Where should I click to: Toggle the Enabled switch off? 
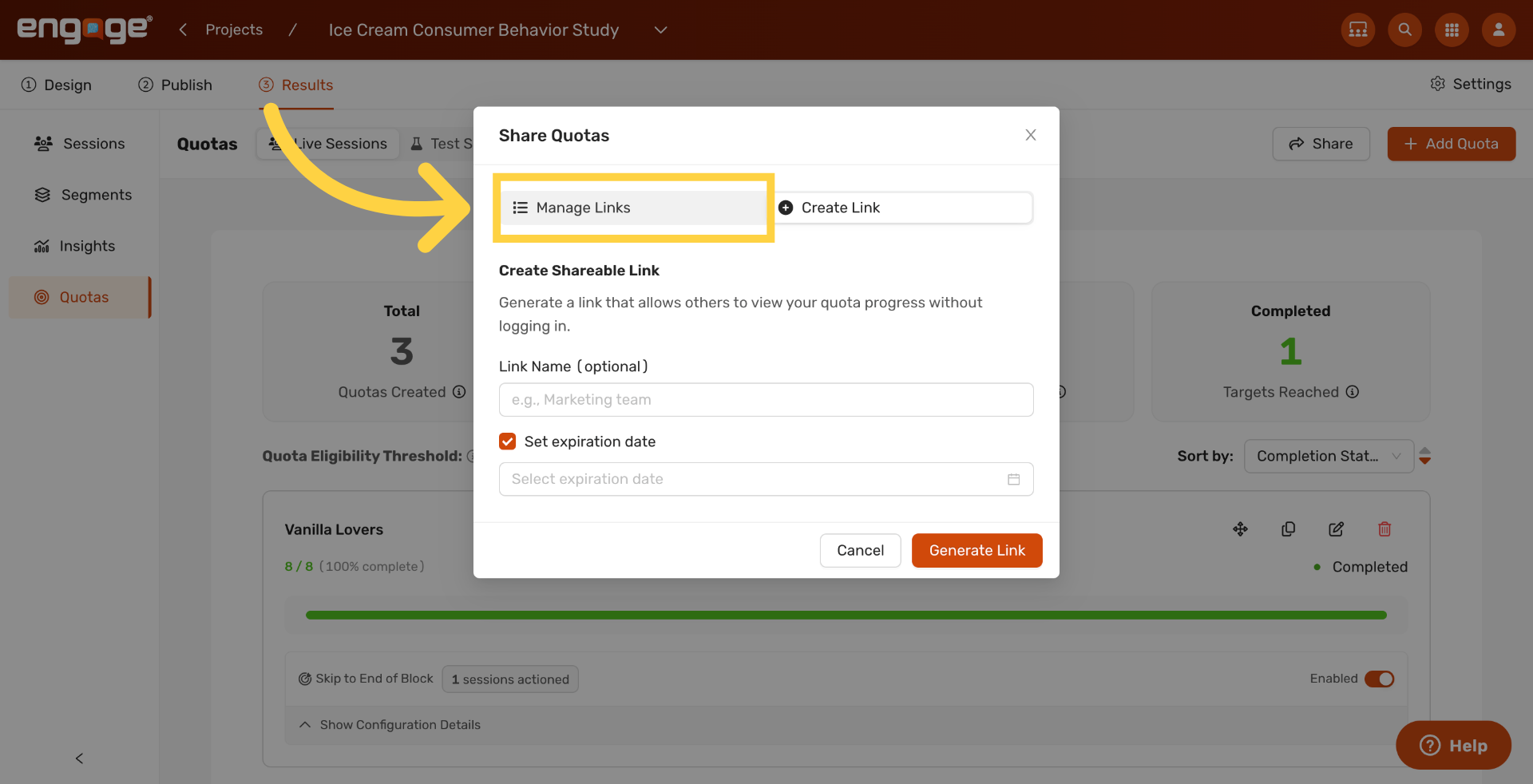click(x=1379, y=679)
